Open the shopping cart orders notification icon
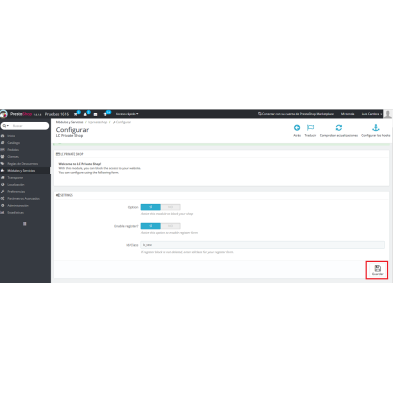 point(76,114)
